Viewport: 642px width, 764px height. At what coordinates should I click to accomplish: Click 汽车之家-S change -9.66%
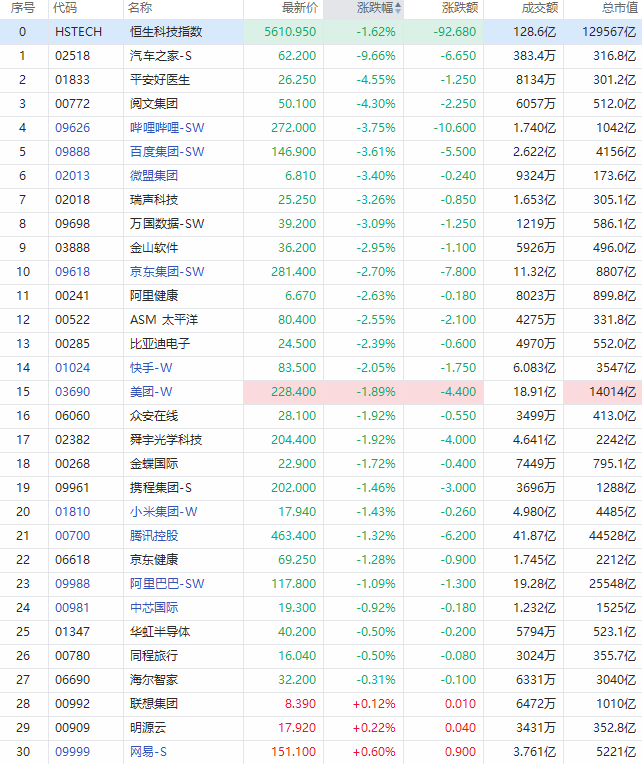pyautogui.click(x=376, y=56)
